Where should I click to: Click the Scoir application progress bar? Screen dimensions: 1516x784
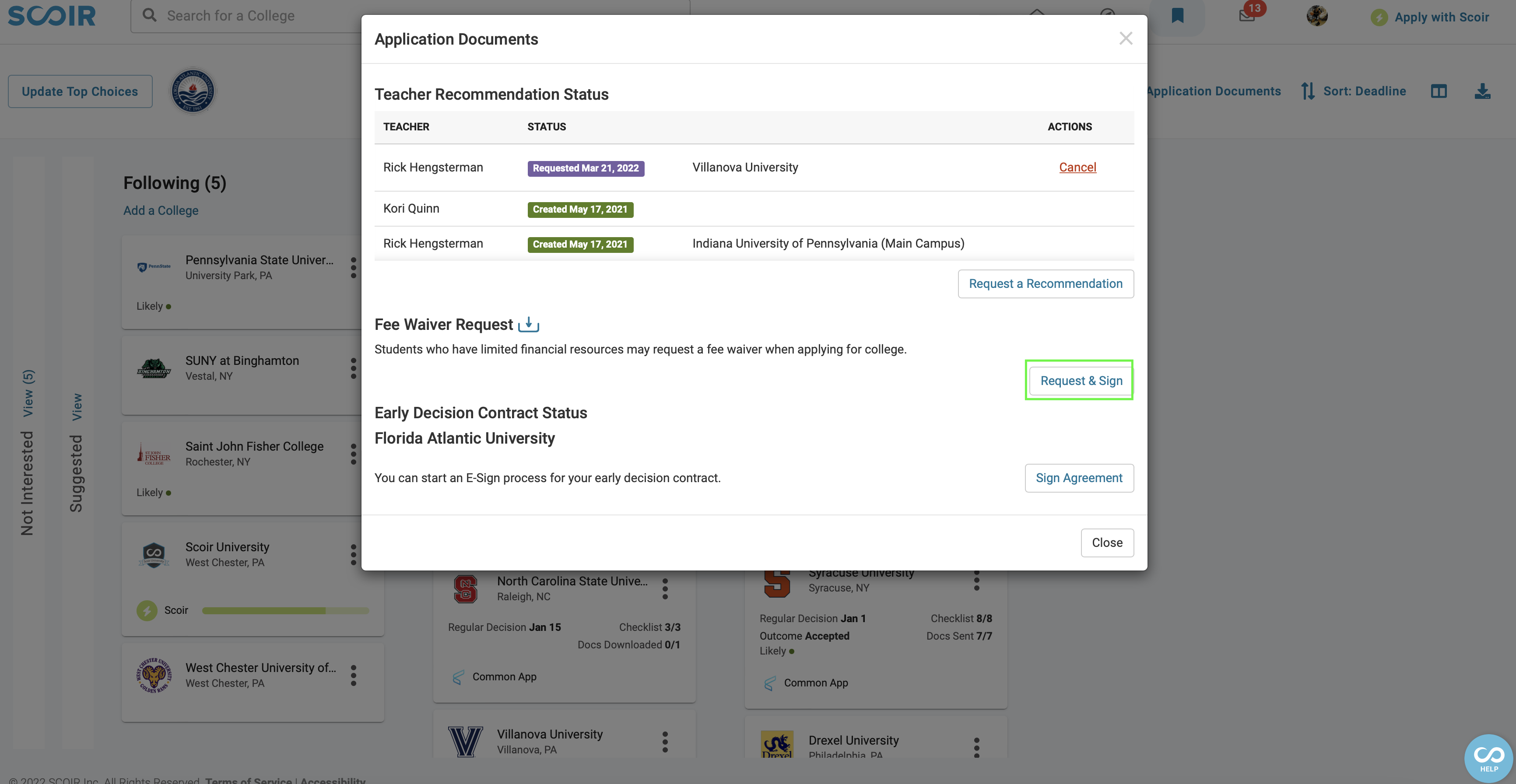click(285, 610)
